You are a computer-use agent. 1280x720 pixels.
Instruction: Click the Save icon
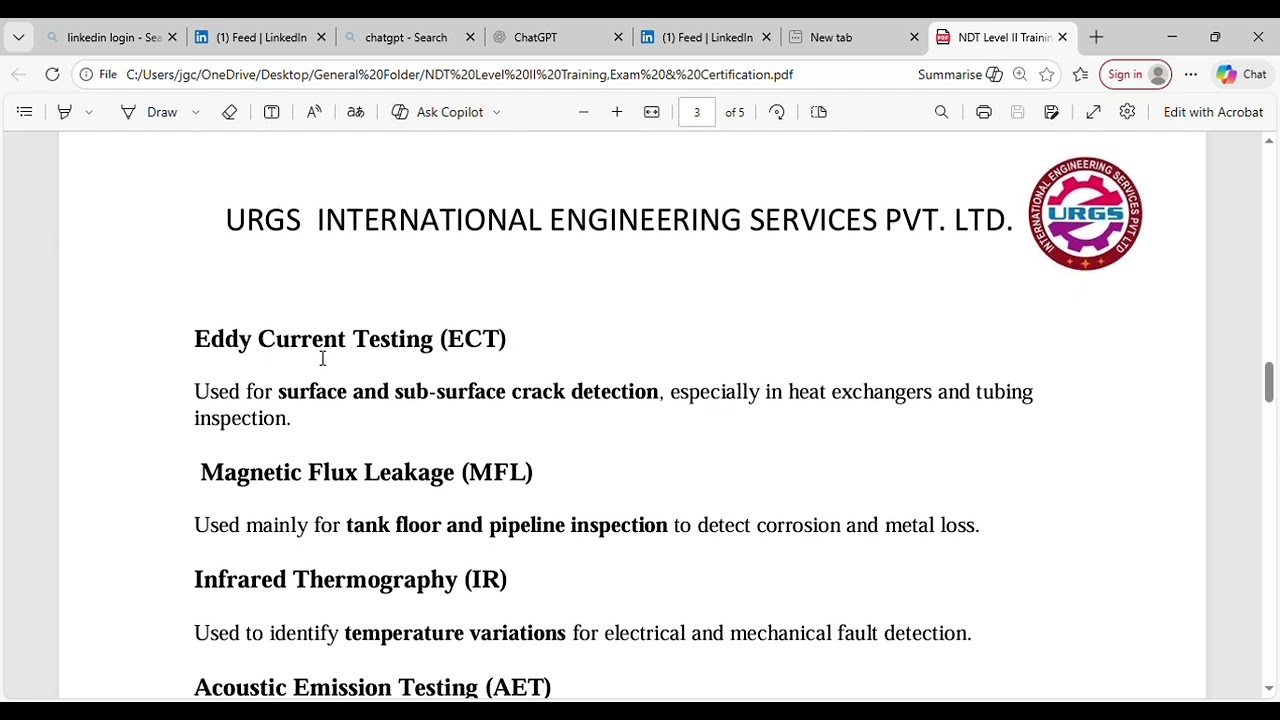click(x=1018, y=112)
